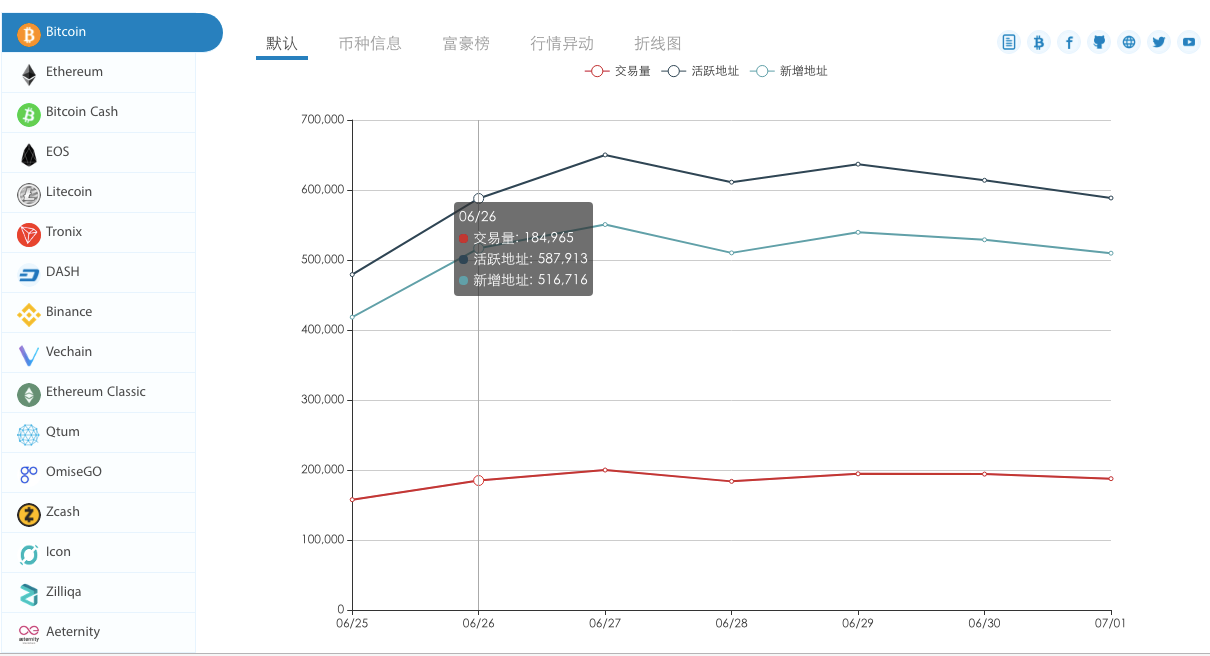
Task: Click the black EOS logo
Action: point(29,155)
